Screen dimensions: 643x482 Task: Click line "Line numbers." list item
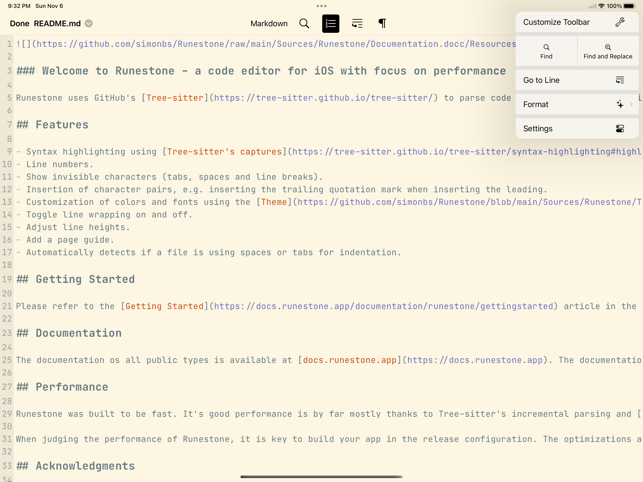(55, 164)
